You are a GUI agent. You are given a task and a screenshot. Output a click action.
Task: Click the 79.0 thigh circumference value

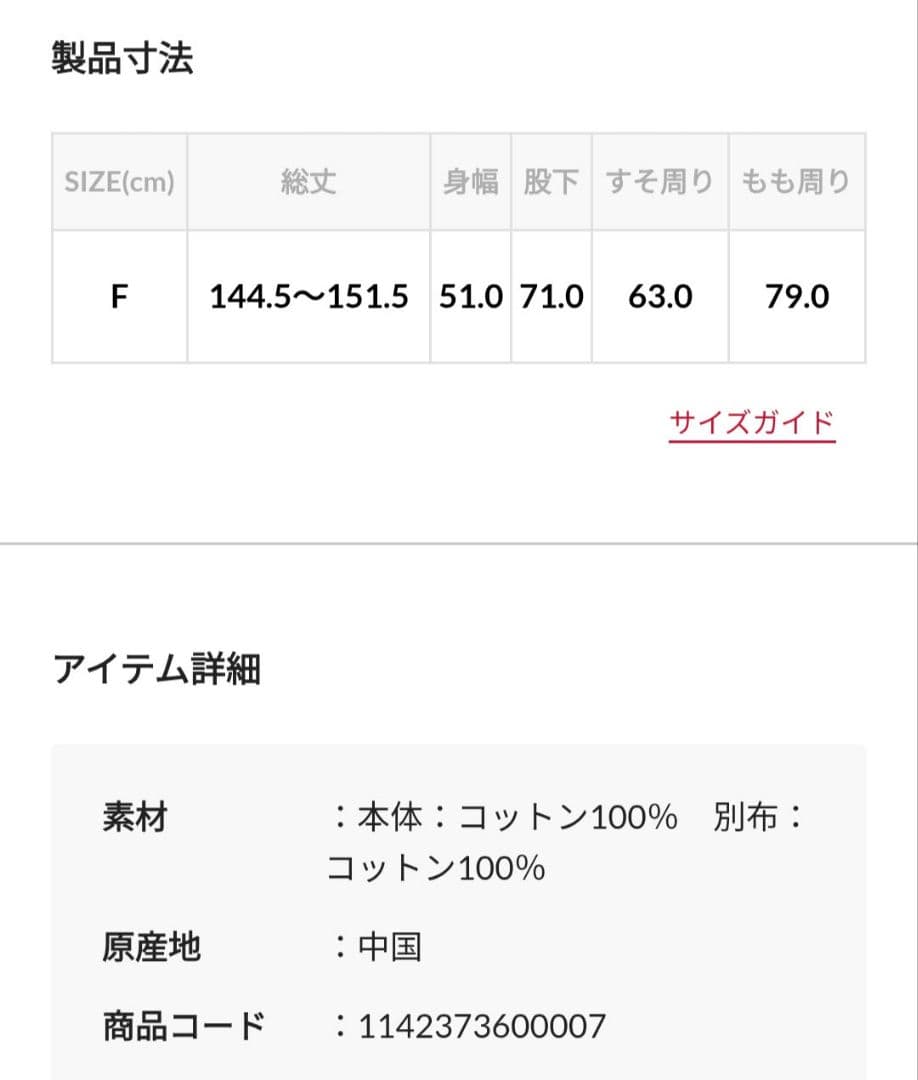coord(797,297)
